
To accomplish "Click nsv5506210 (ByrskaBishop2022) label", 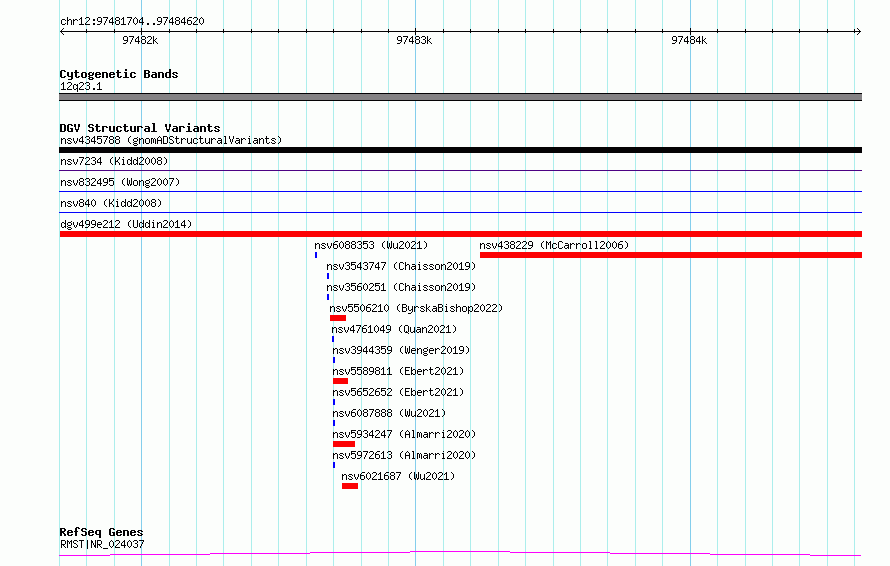I will [416, 308].
